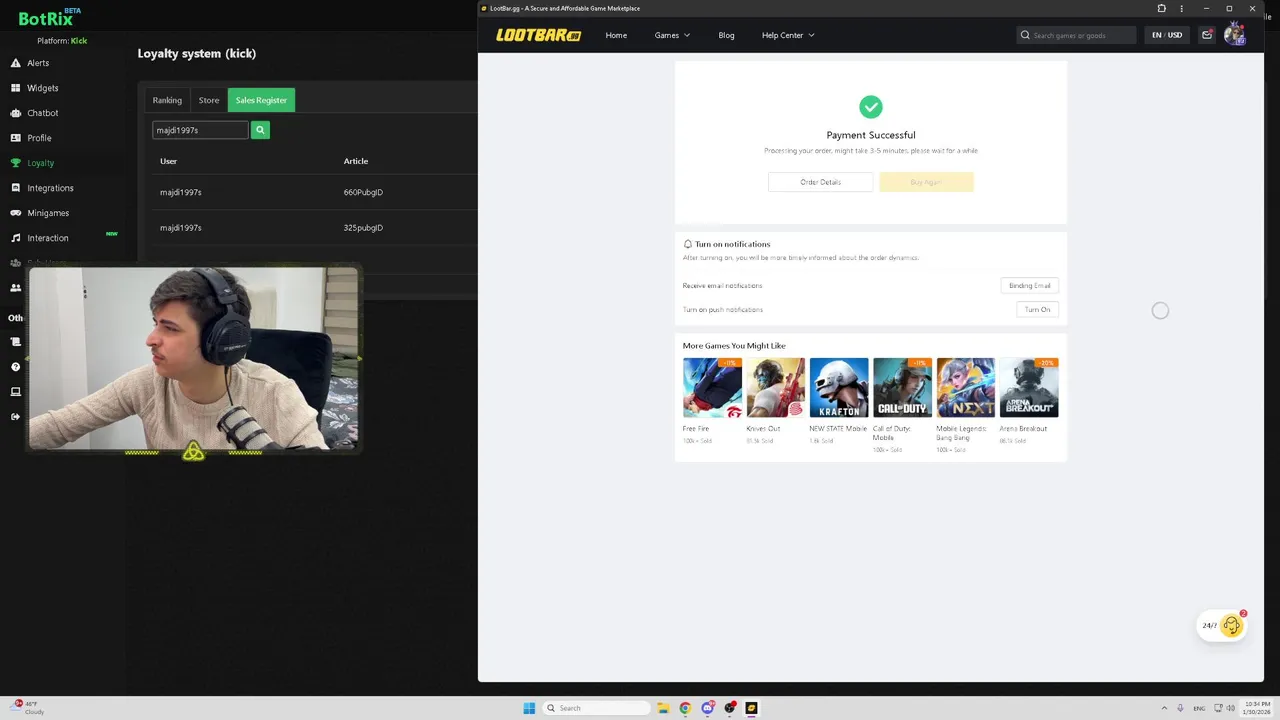1280x720 pixels.
Task: Click the LootBar logo
Action: click(x=538, y=35)
